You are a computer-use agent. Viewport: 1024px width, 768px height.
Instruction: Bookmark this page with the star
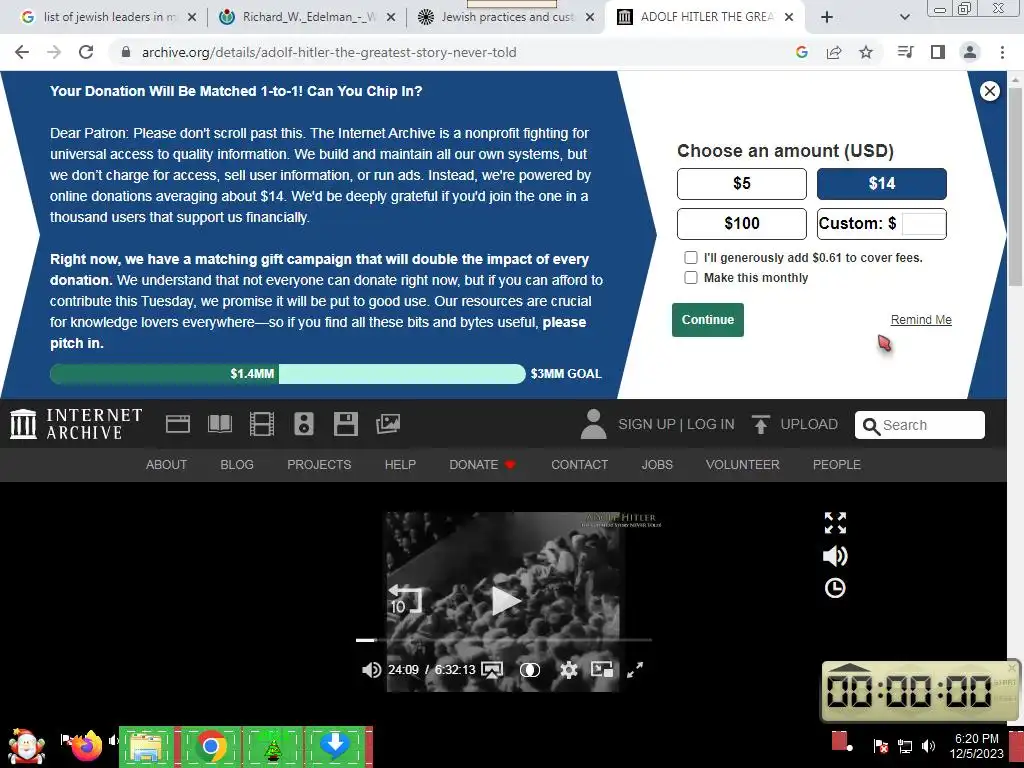866,52
